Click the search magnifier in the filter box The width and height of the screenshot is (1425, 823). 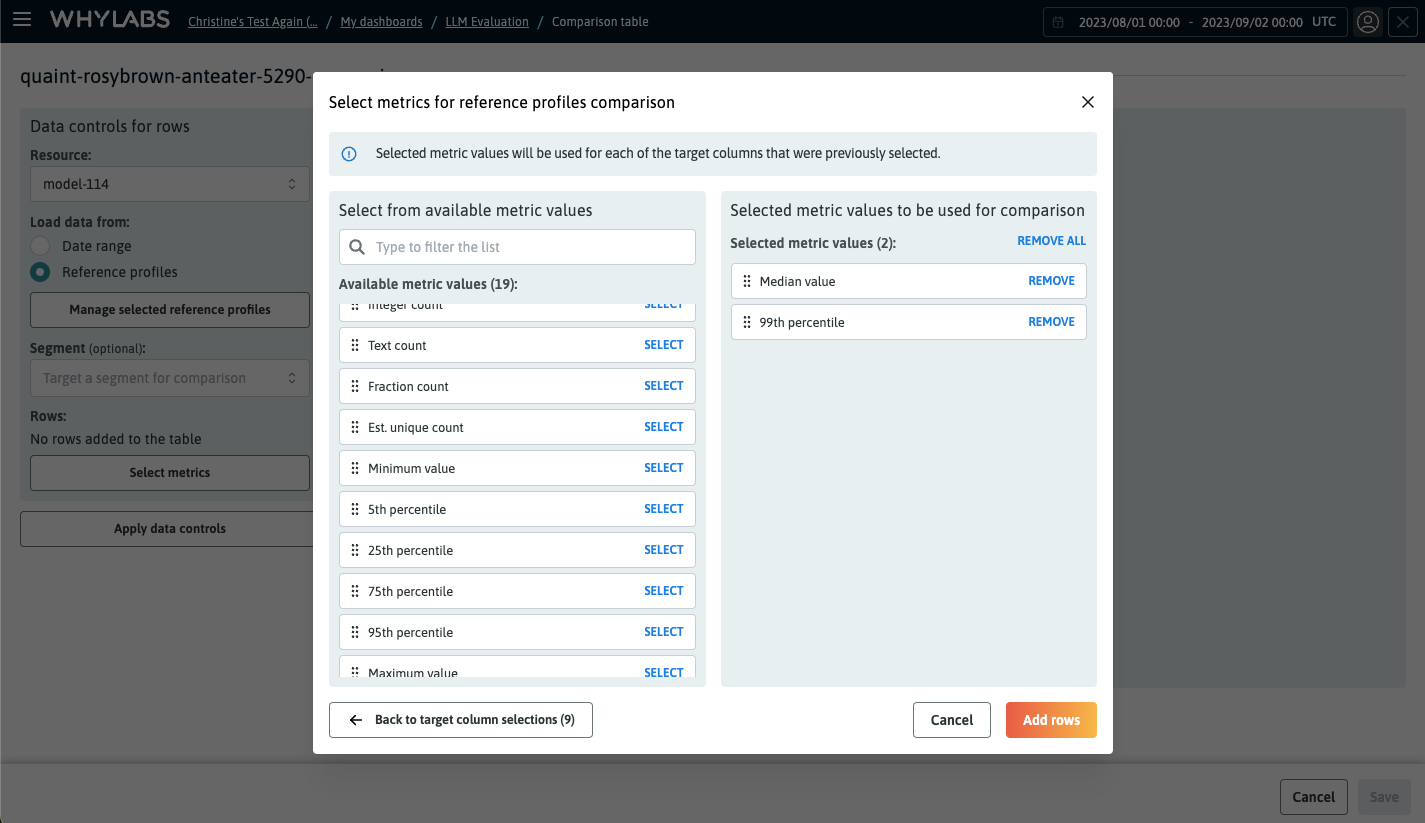click(x=357, y=246)
